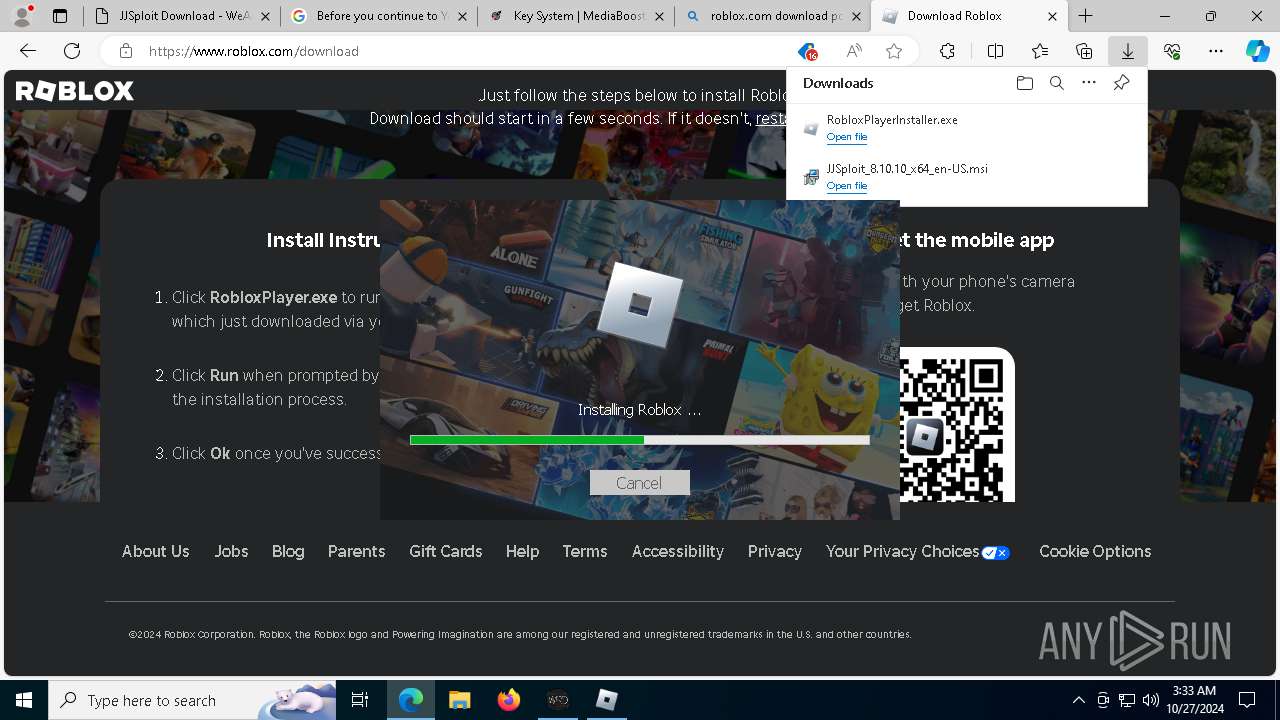1280x720 pixels.
Task: Open the taskbar clock 3:33 AM
Action: coord(1193,700)
